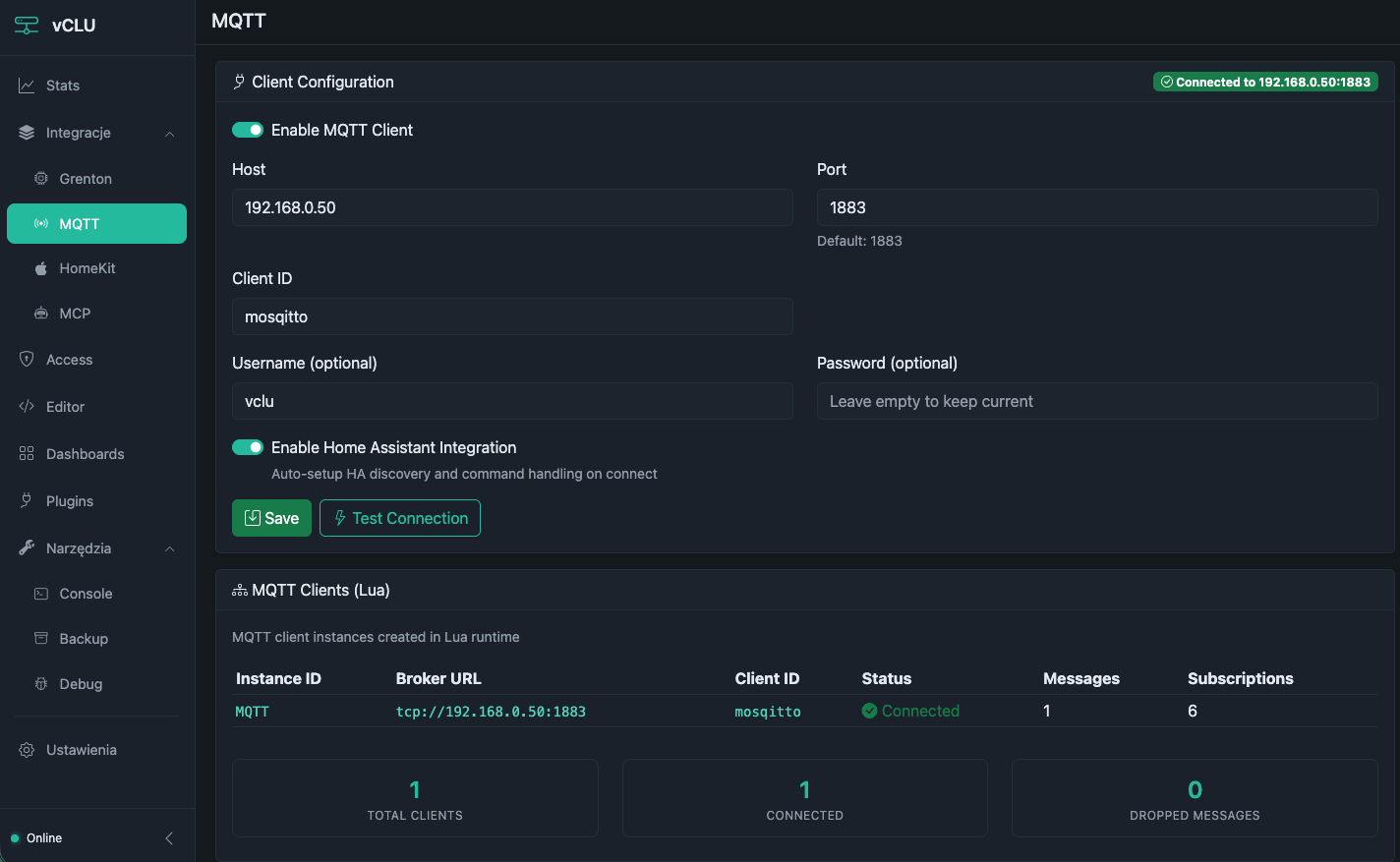The height and width of the screenshot is (862, 1400).
Task: Click the Default: 1883 hint text
Action: (x=859, y=241)
